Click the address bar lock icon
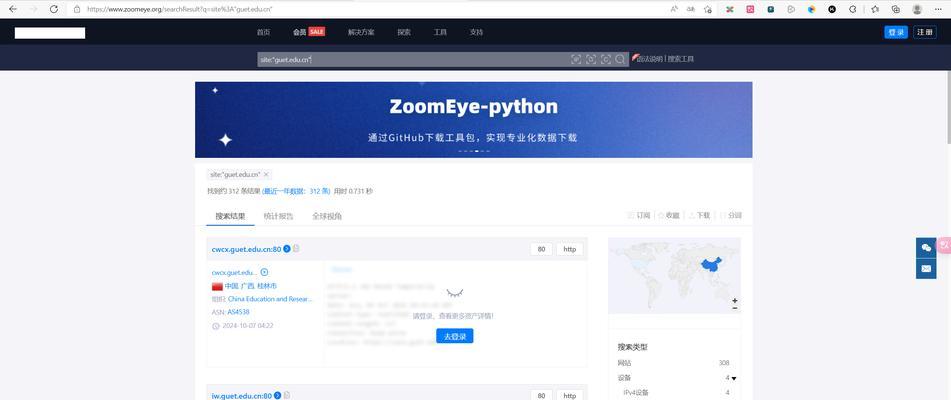 (76, 9)
